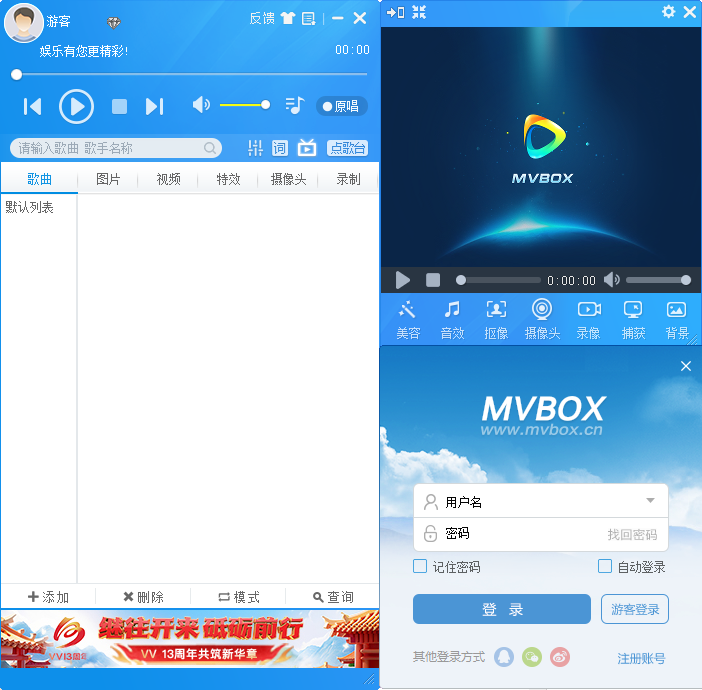Open the 背景 background tool
This screenshot has width=702, height=690.
click(x=676, y=320)
